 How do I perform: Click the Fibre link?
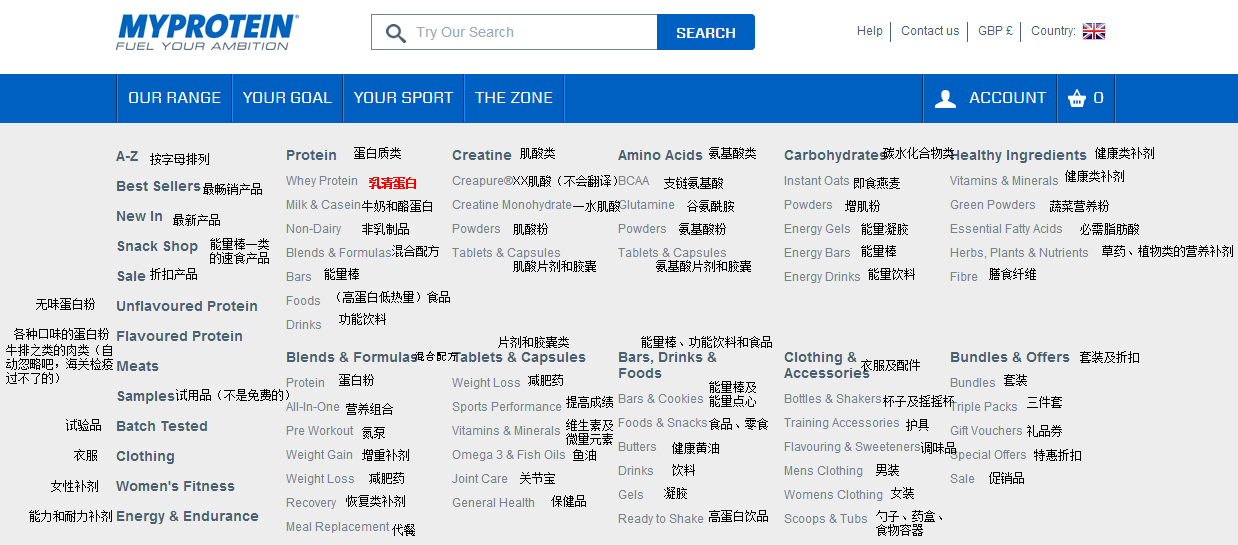pos(964,277)
